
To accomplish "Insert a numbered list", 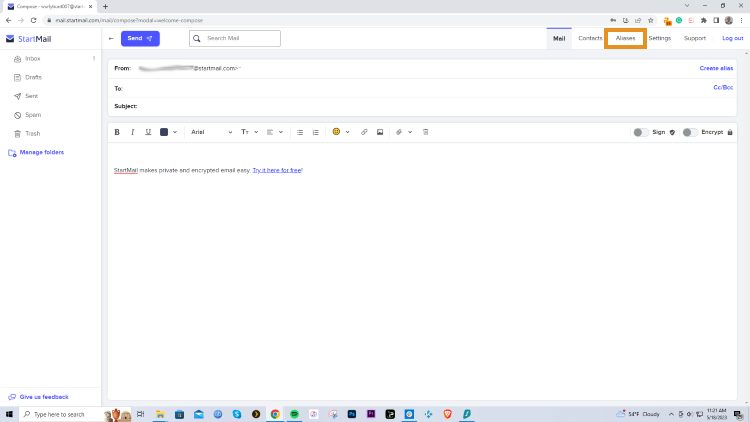I will pos(316,132).
